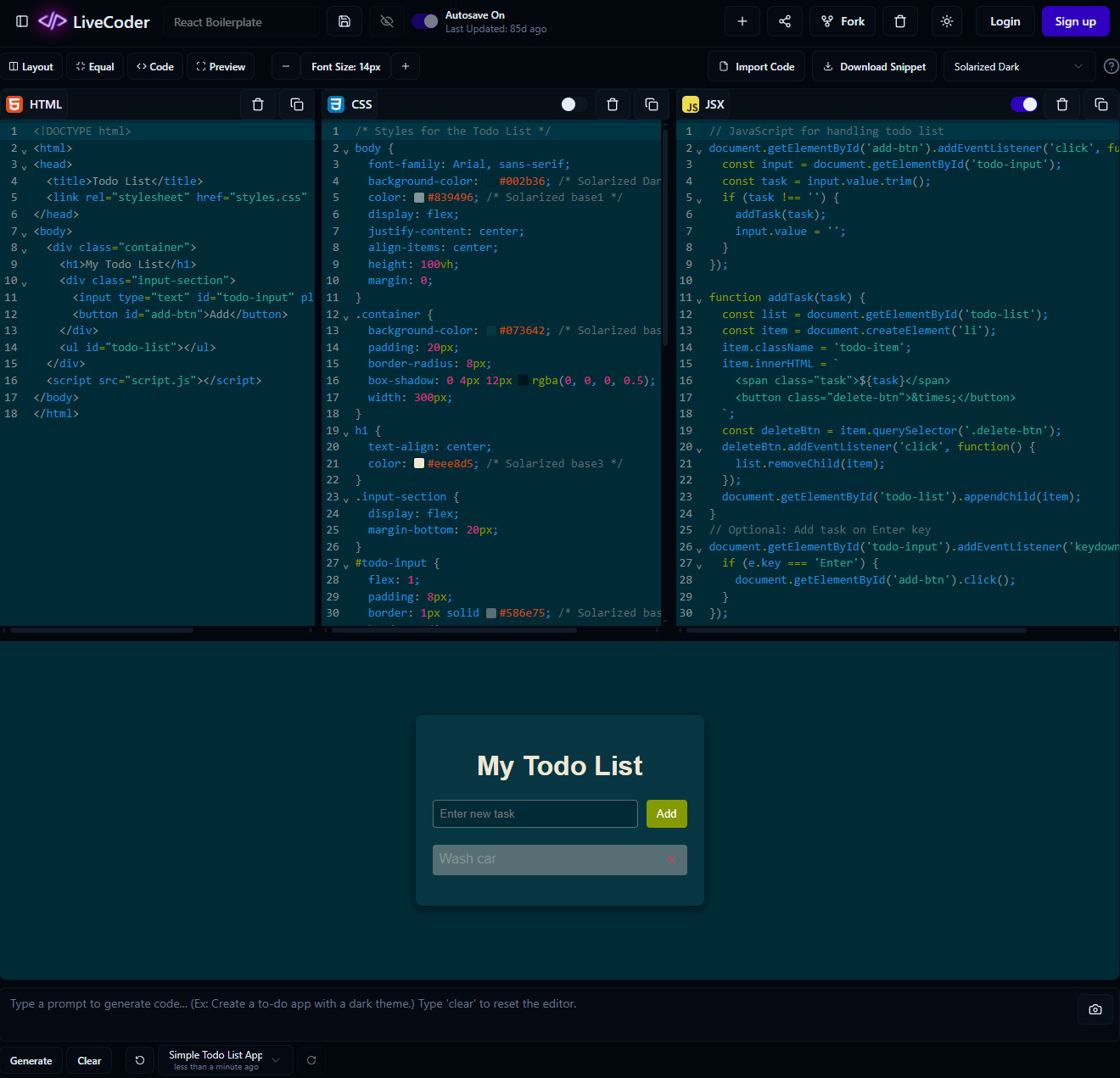Image resolution: width=1120 pixels, height=1078 pixels.
Task: Fork this snippet
Action: click(843, 21)
